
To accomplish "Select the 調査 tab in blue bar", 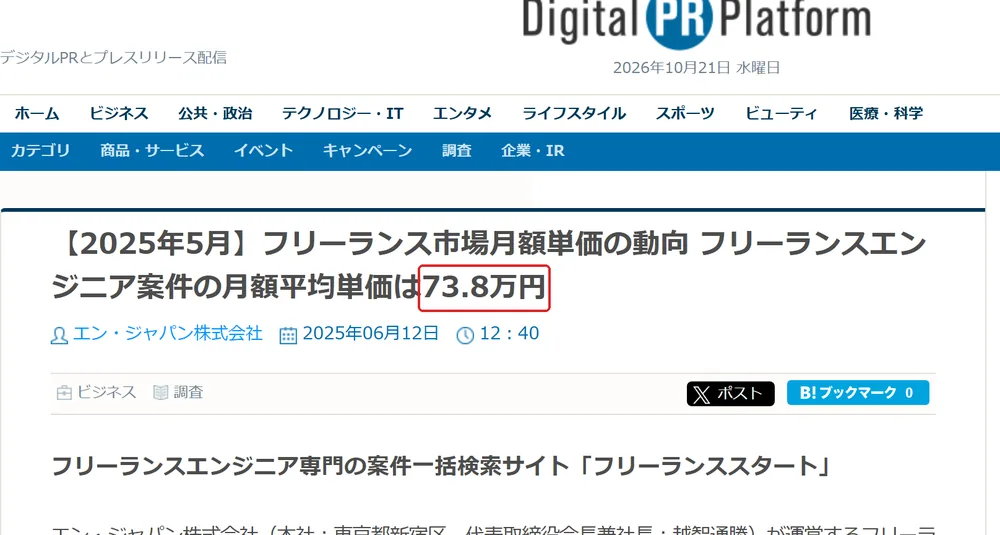I will point(457,150).
